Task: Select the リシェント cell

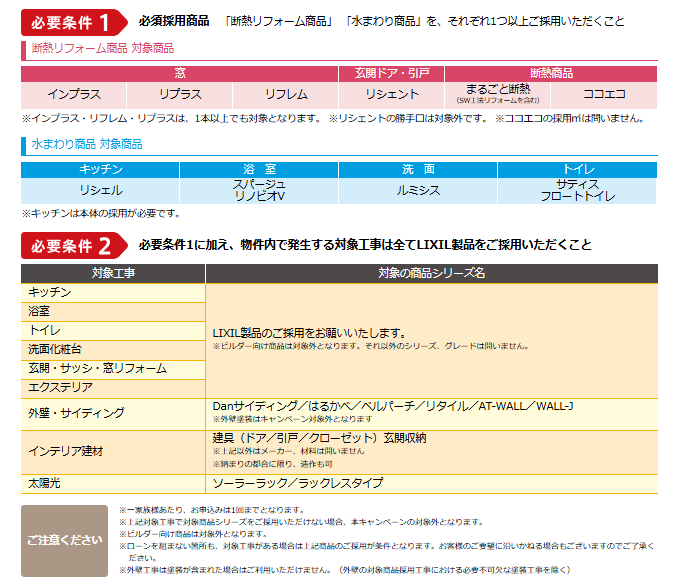Action: point(392,95)
